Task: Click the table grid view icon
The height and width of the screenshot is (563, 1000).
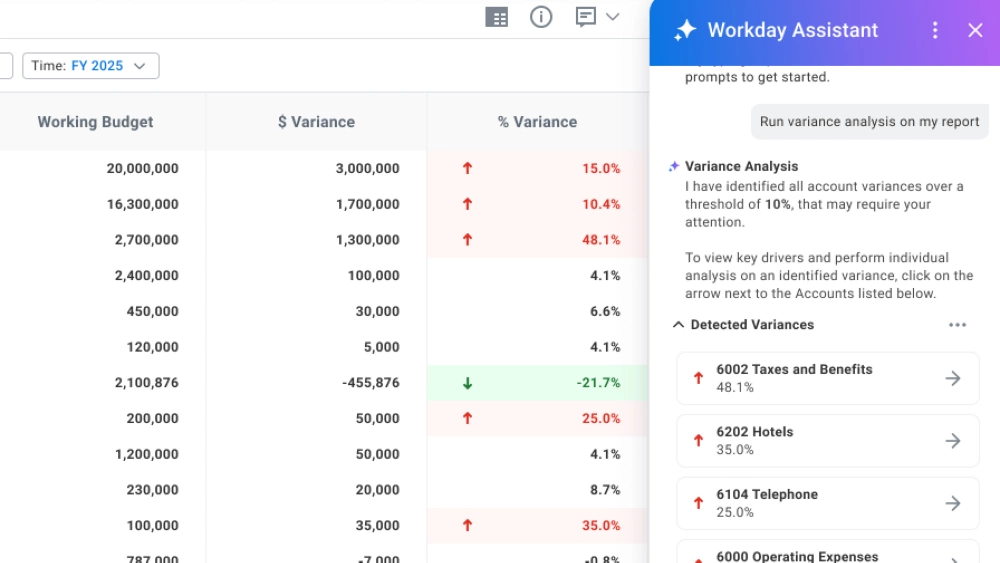Action: (x=496, y=17)
